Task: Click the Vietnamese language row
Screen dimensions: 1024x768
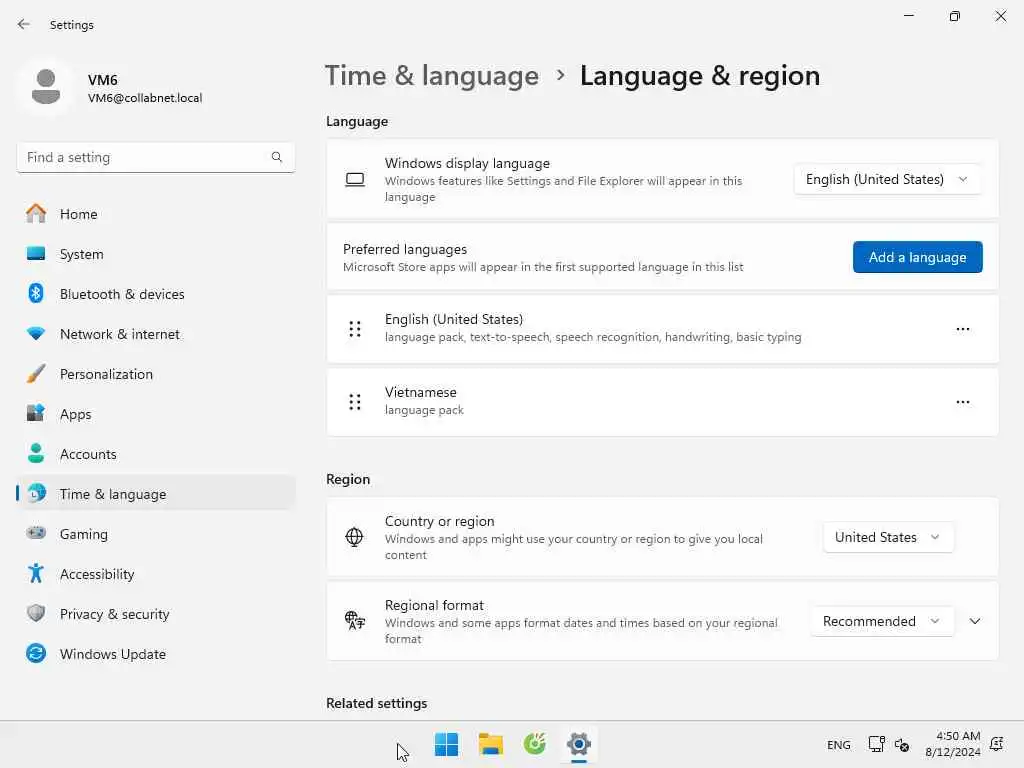Action: click(x=662, y=402)
